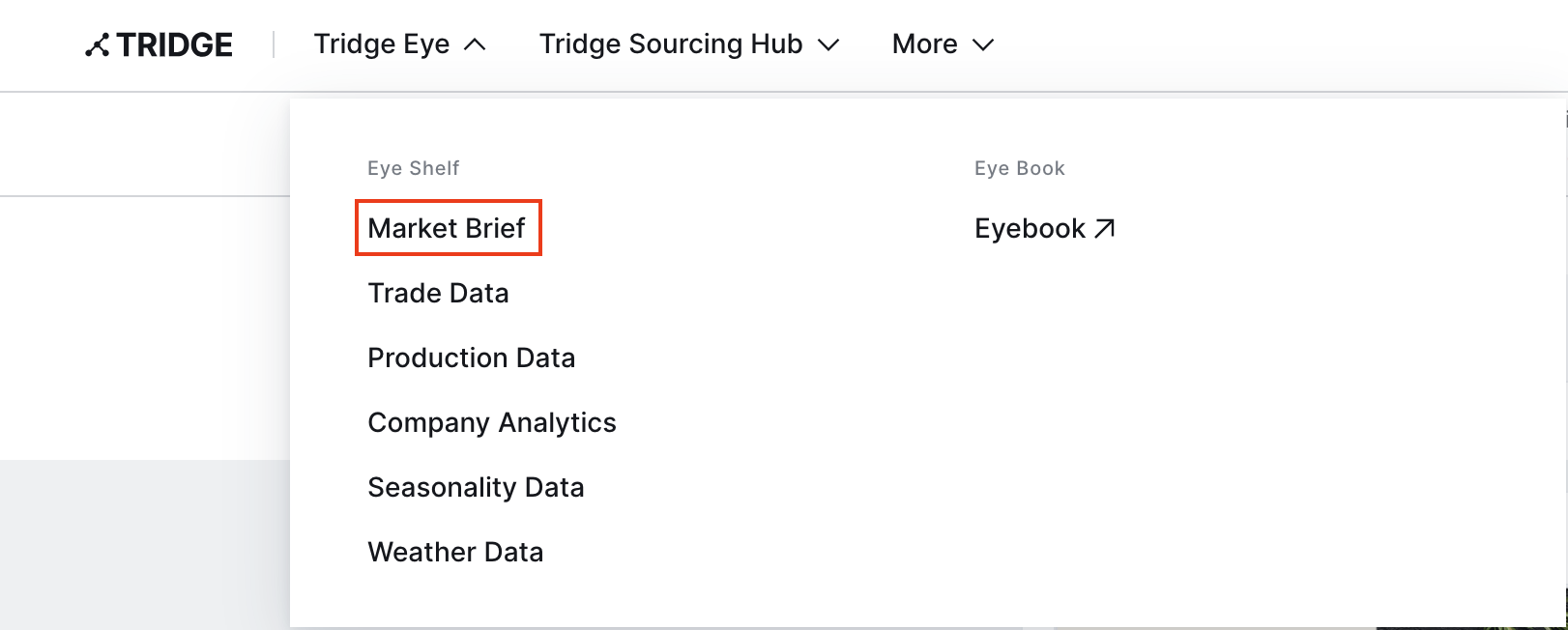This screenshot has height=630, width=1568.
Task: Open the Tridge Eye menu
Action: click(382, 44)
